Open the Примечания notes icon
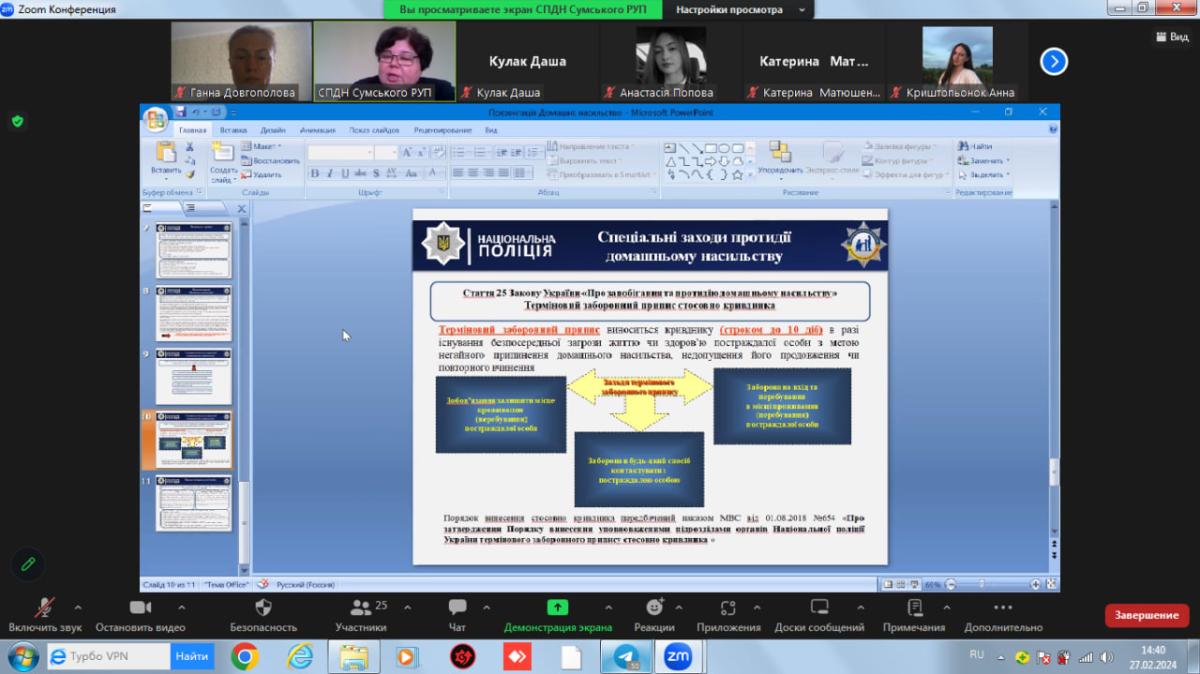Image resolution: width=1200 pixels, height=674 pixels. coord(914,608)
